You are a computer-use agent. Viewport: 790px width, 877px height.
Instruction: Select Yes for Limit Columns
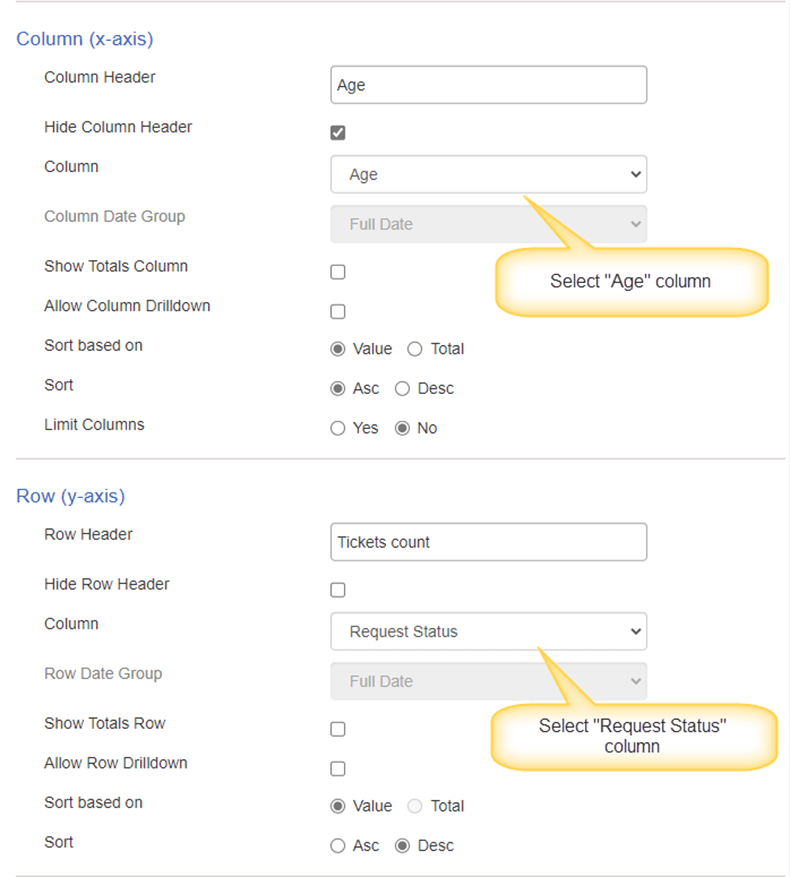[338, 428]
